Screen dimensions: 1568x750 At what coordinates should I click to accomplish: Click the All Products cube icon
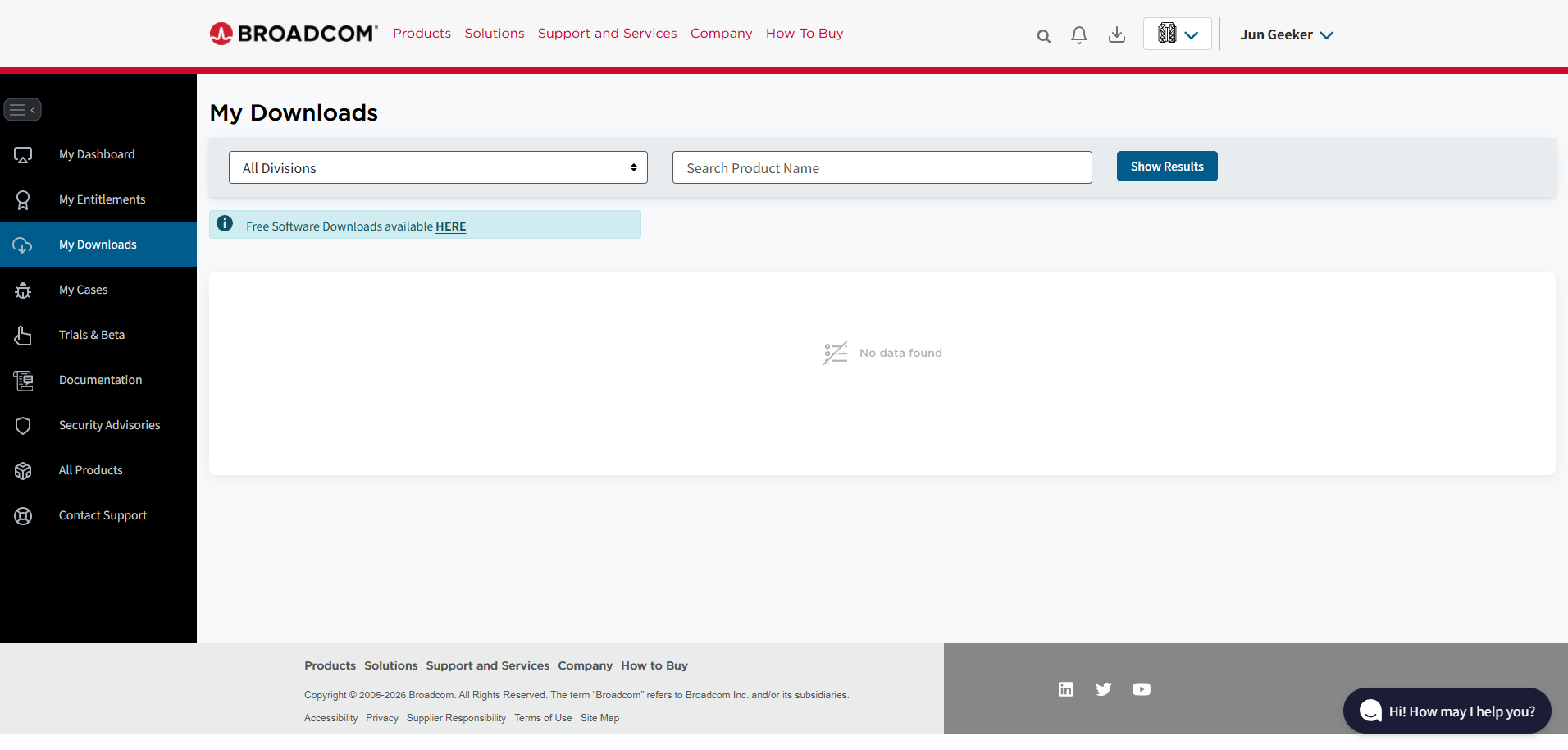[x=23, y=471]
